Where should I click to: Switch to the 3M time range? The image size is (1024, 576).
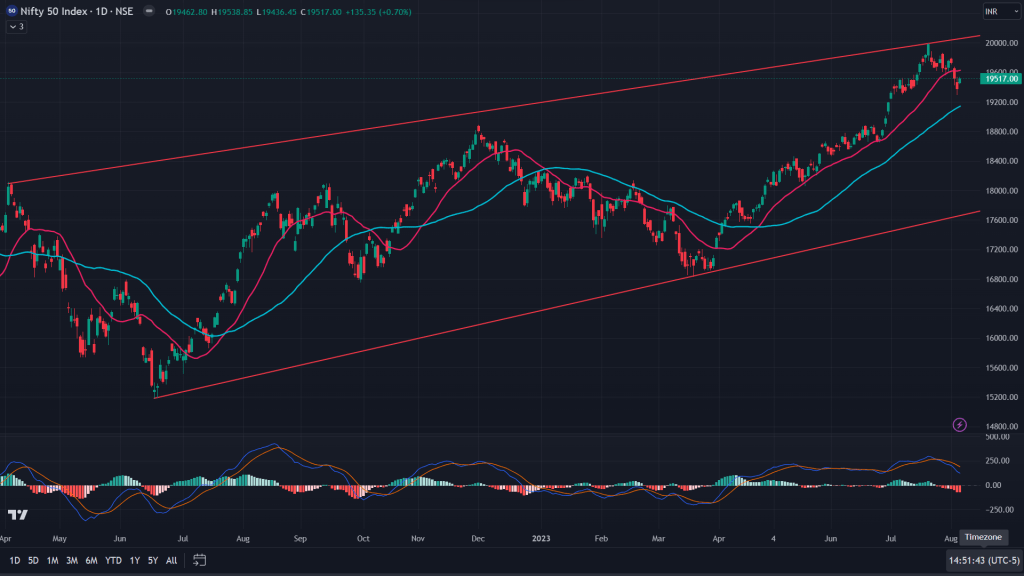72,560
